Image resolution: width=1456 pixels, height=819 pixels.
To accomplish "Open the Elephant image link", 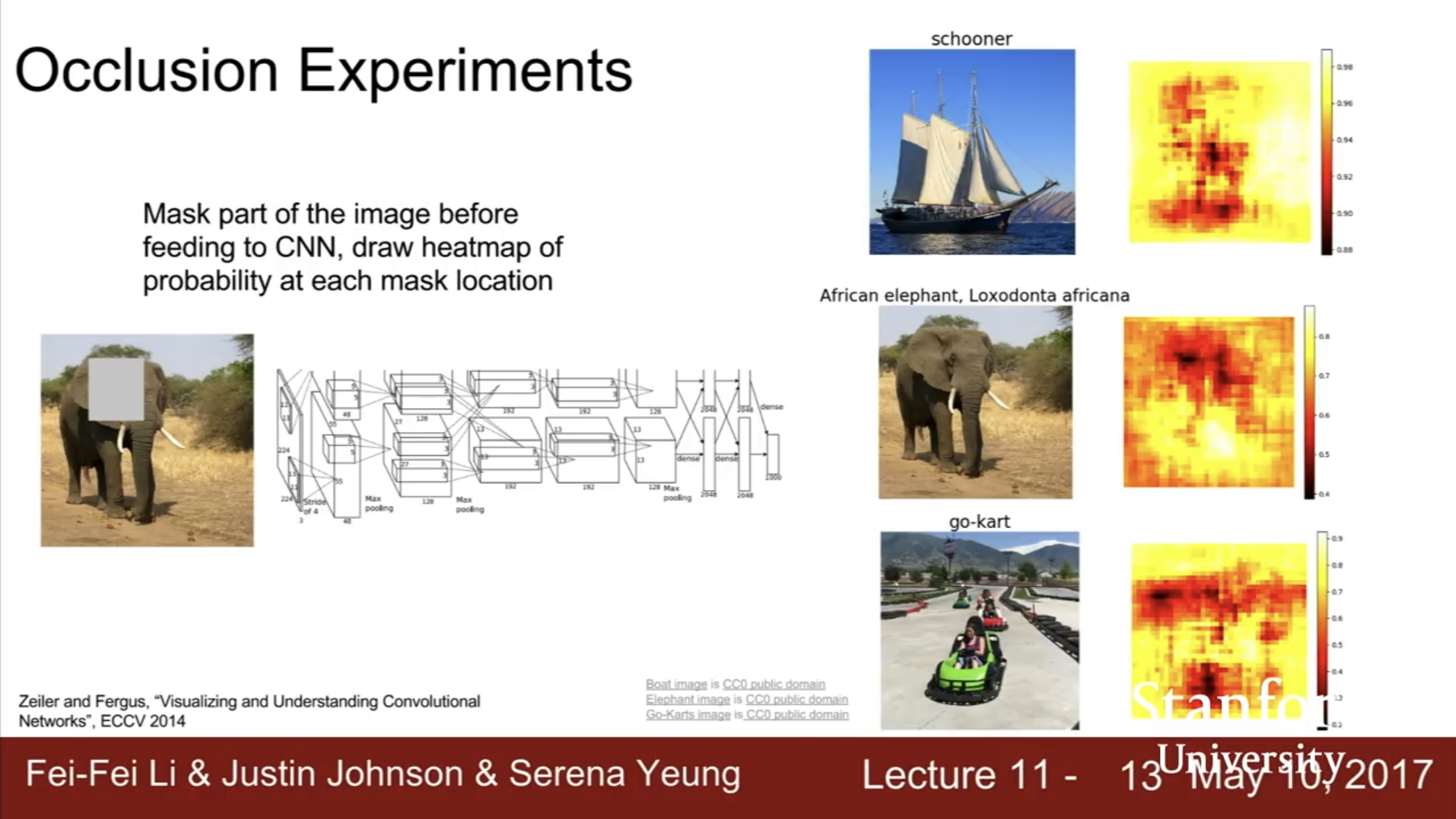I will point(688,700).
